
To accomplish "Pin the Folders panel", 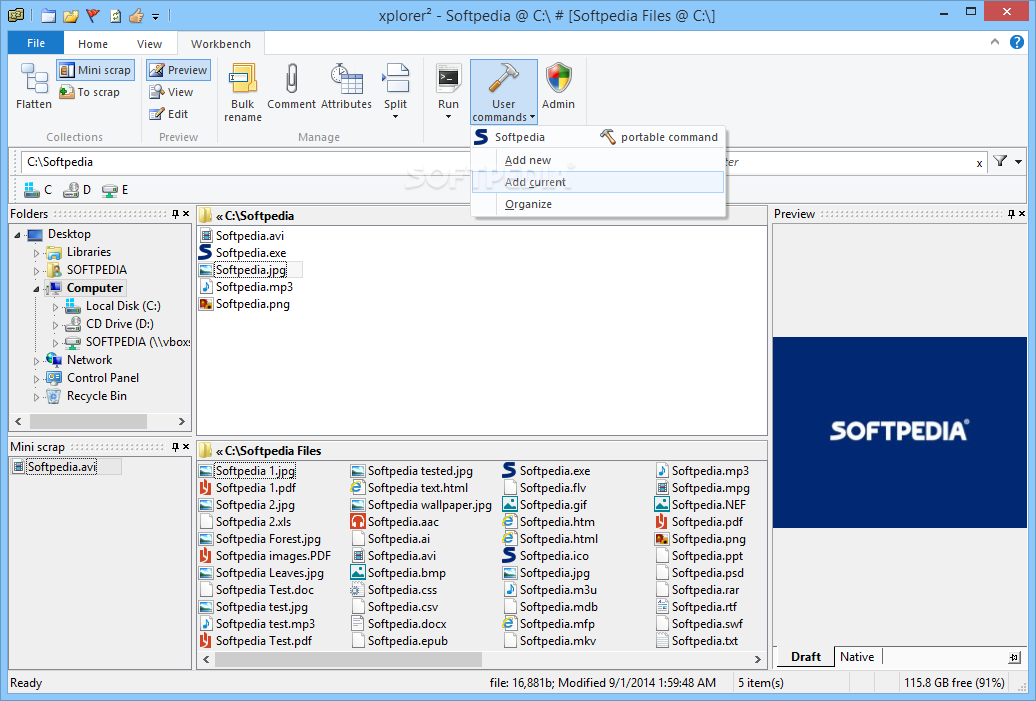I will click(175, 214).
